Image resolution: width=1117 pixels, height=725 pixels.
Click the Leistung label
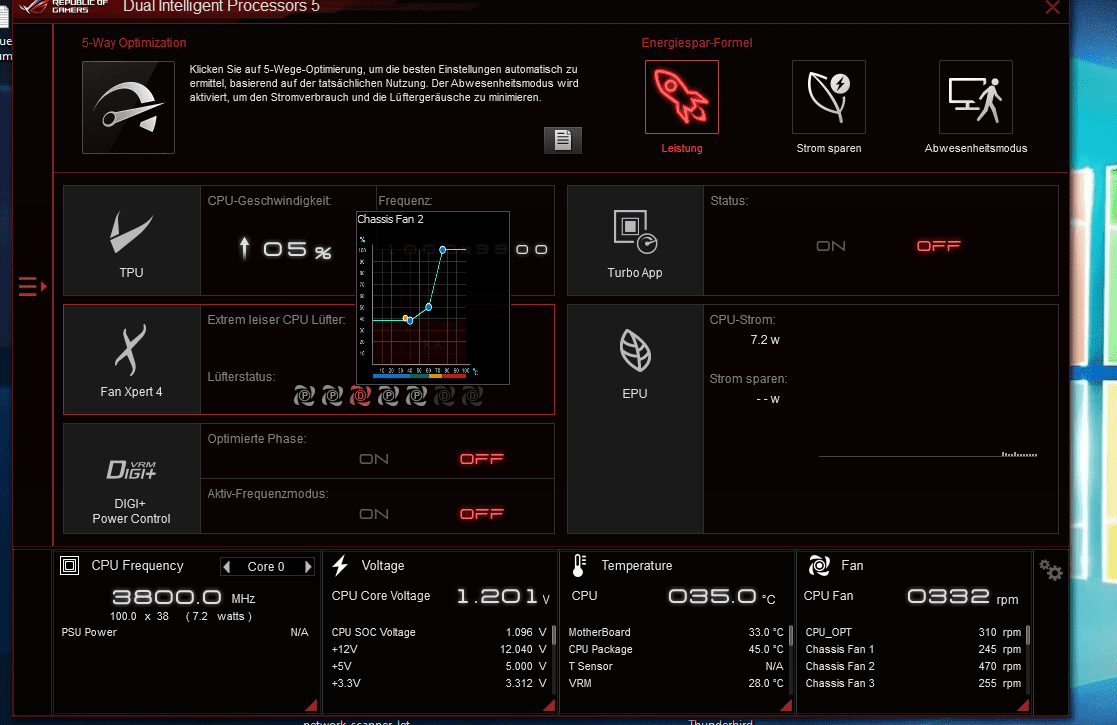682,148
